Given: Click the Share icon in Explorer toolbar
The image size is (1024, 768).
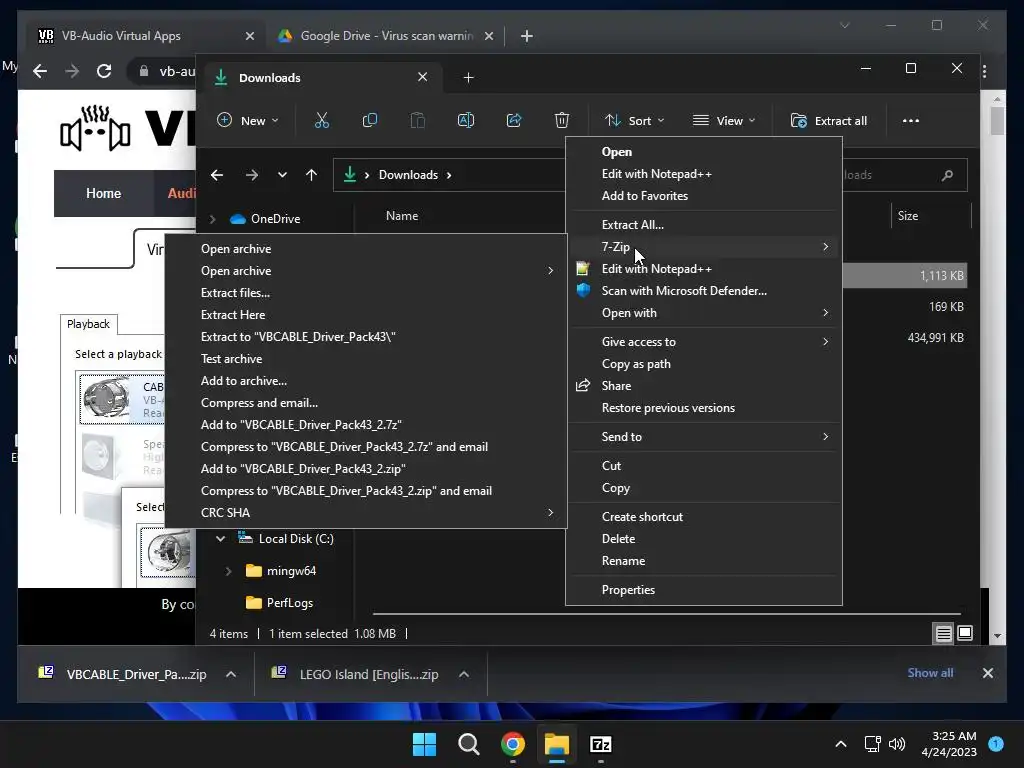Looking at the screenshot, I should pyautogui.click(x=514, y=120).
